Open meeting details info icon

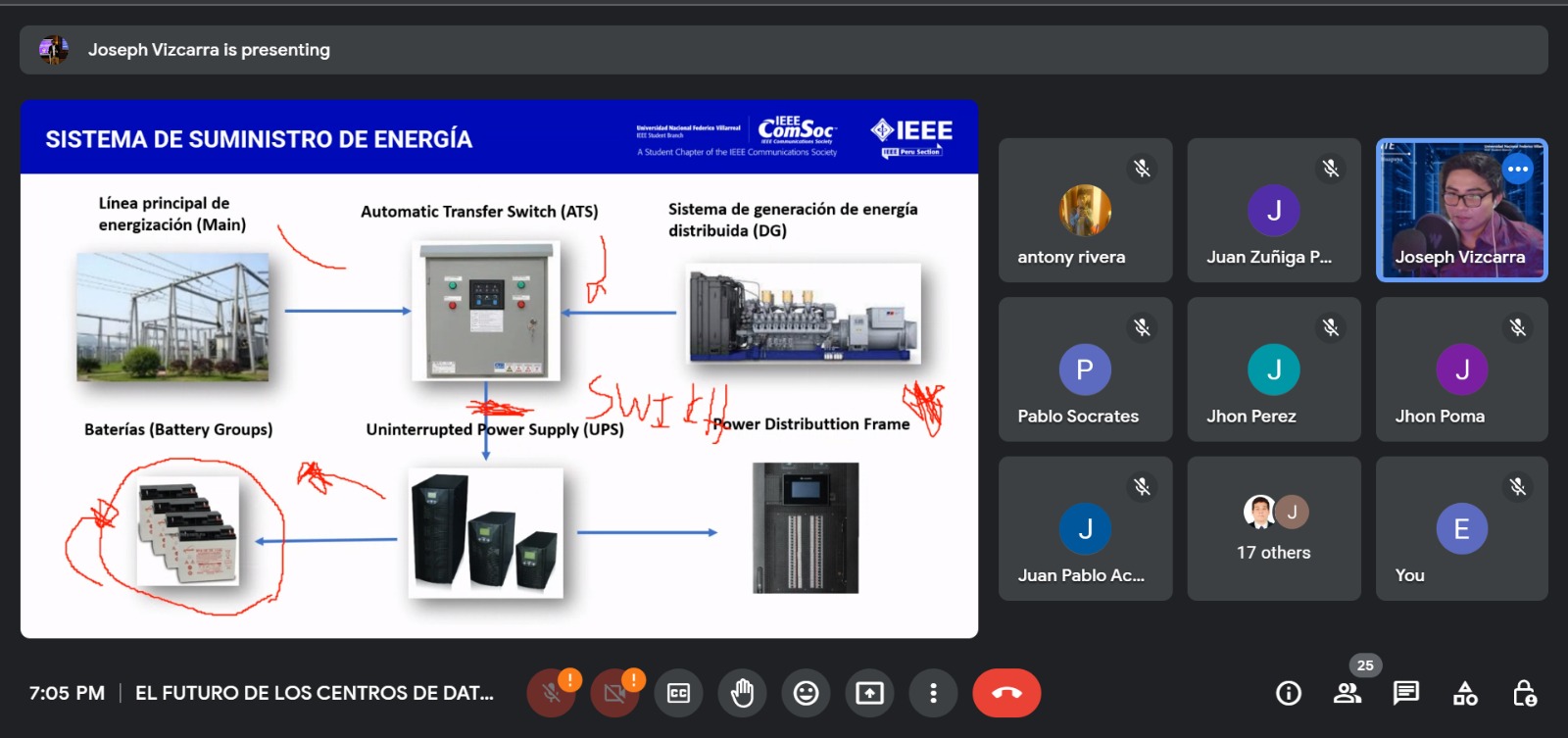[x=1289, y=694]
